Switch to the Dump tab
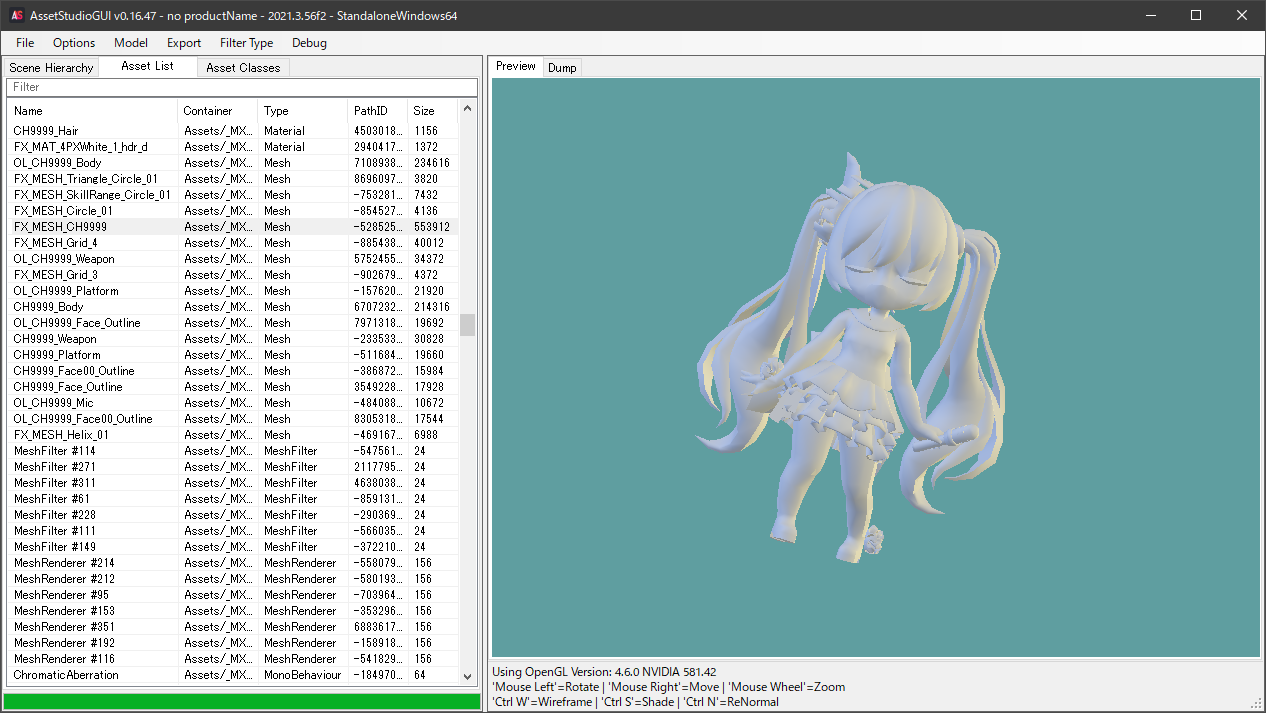 click(562, 68)
